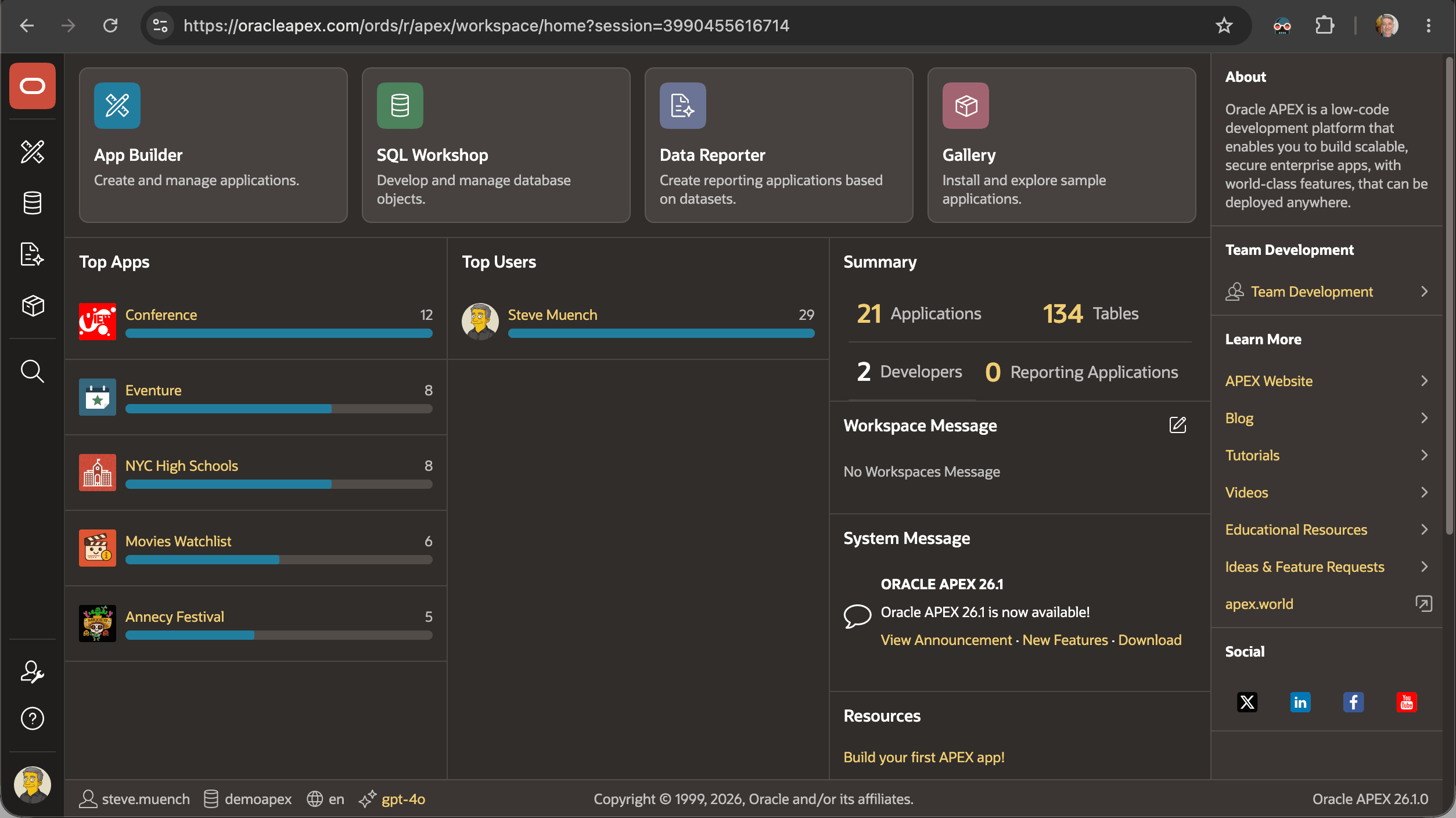Open SQL Workshop from sidebar database icon
Viewport: 1456px width, 818px height.
pyautogui.click(x=33, y=203)
